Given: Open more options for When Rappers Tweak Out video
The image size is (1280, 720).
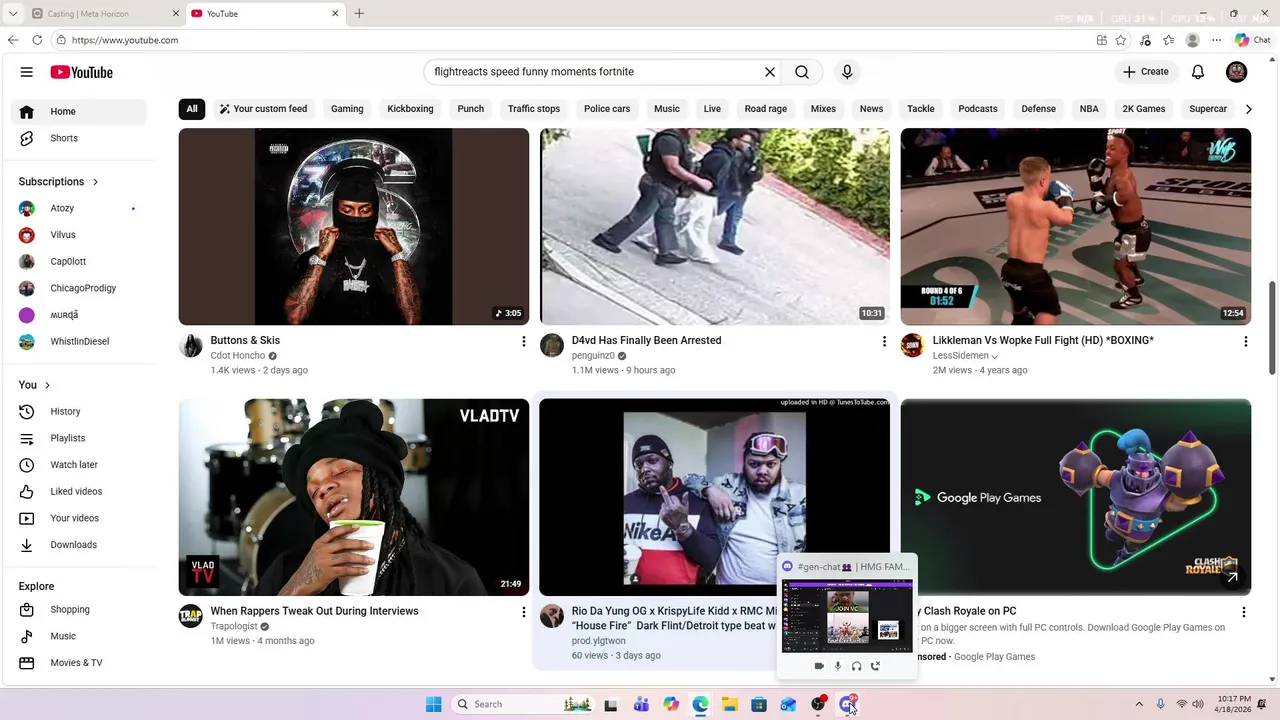Looking at the screenshot, I should tap(523, 612).
